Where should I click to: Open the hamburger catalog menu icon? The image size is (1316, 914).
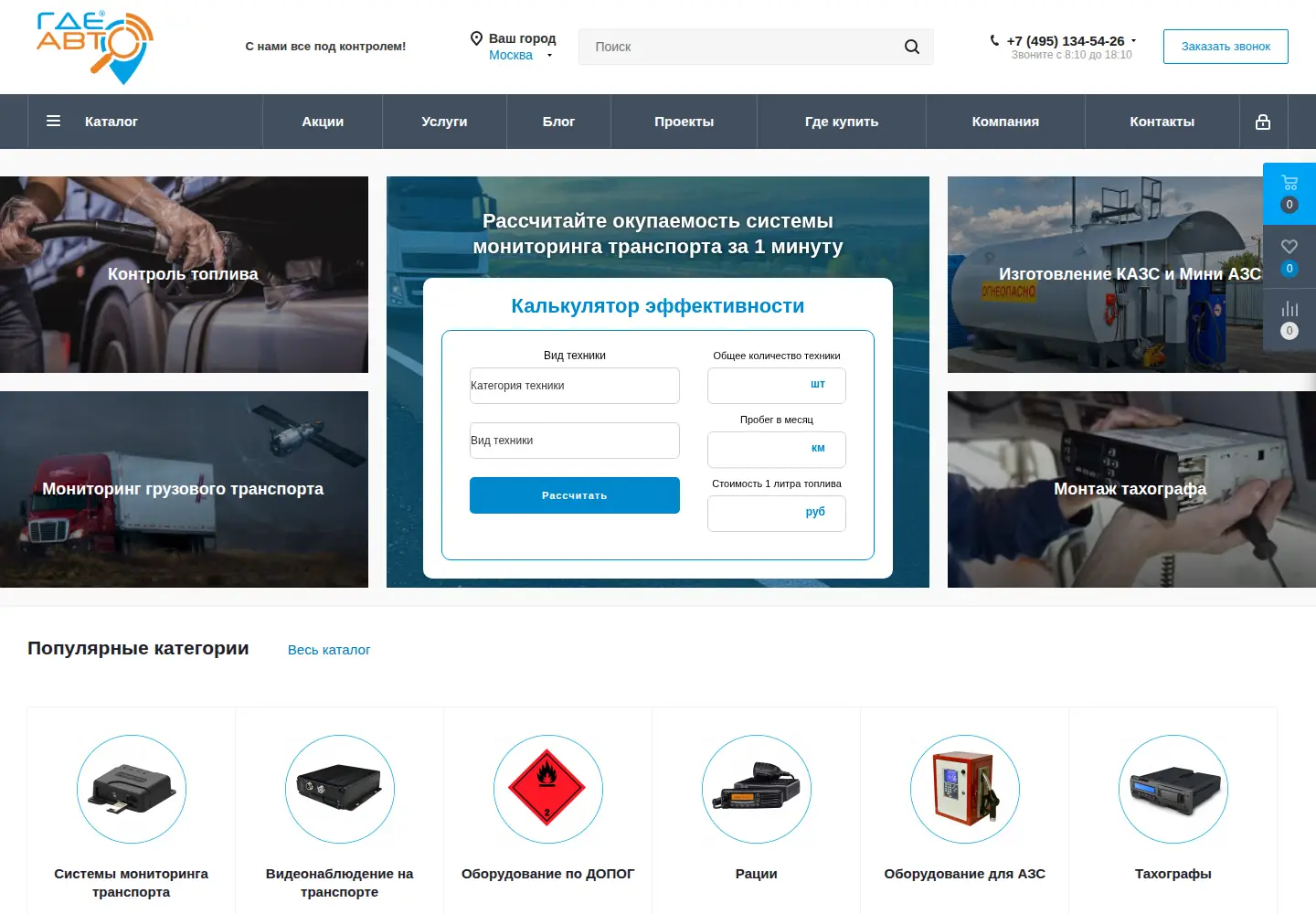click(54, 121)
